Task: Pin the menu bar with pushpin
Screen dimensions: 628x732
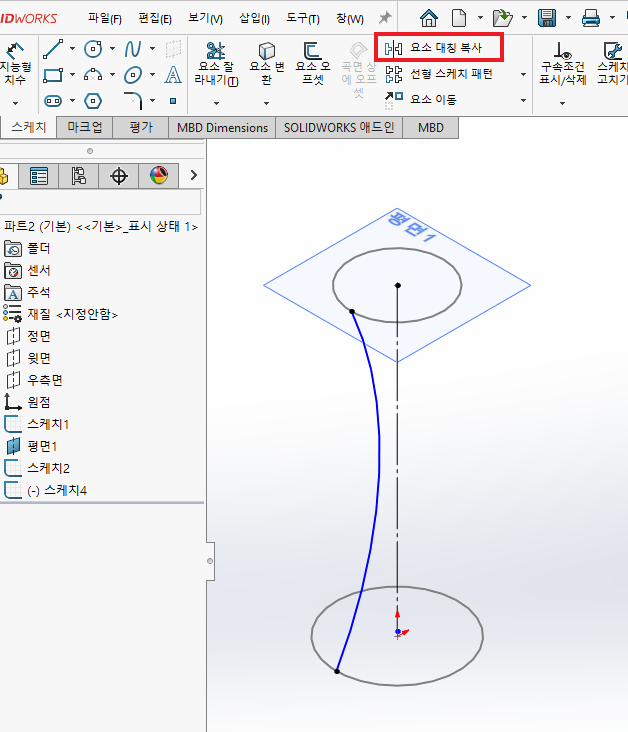Action: (x=385, y=18)
